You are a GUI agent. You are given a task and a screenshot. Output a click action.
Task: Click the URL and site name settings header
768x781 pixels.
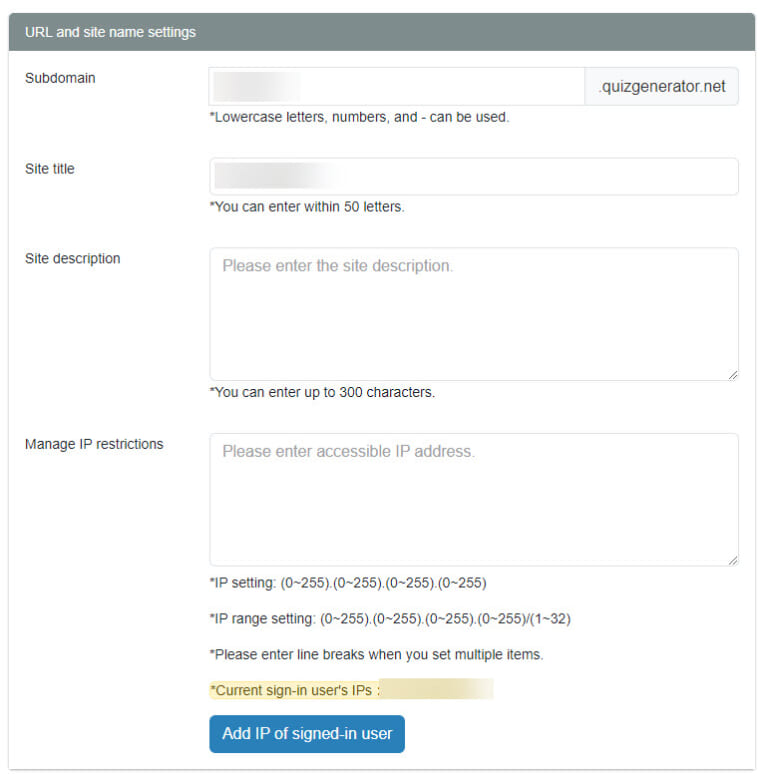point(382,32)
